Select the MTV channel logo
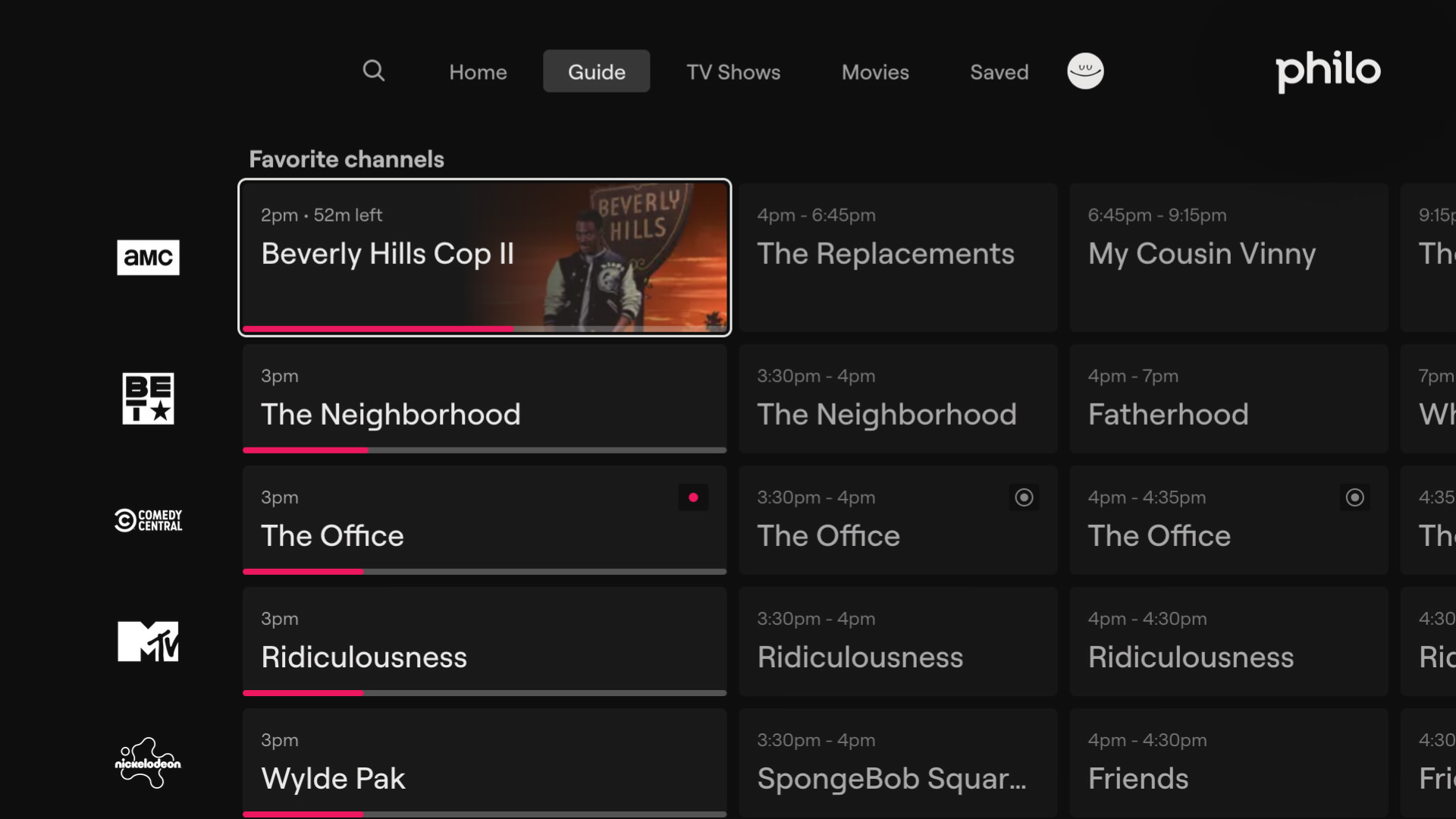 click(x=148, y=642)
